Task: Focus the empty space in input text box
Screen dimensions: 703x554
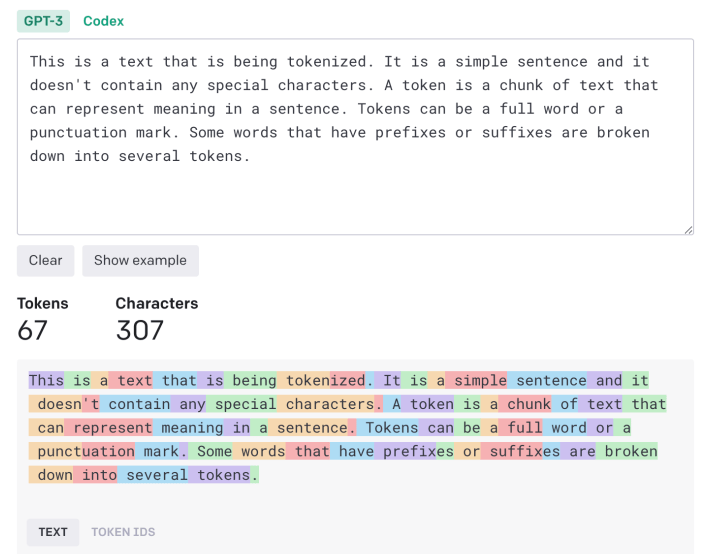Action: (355, 200)
